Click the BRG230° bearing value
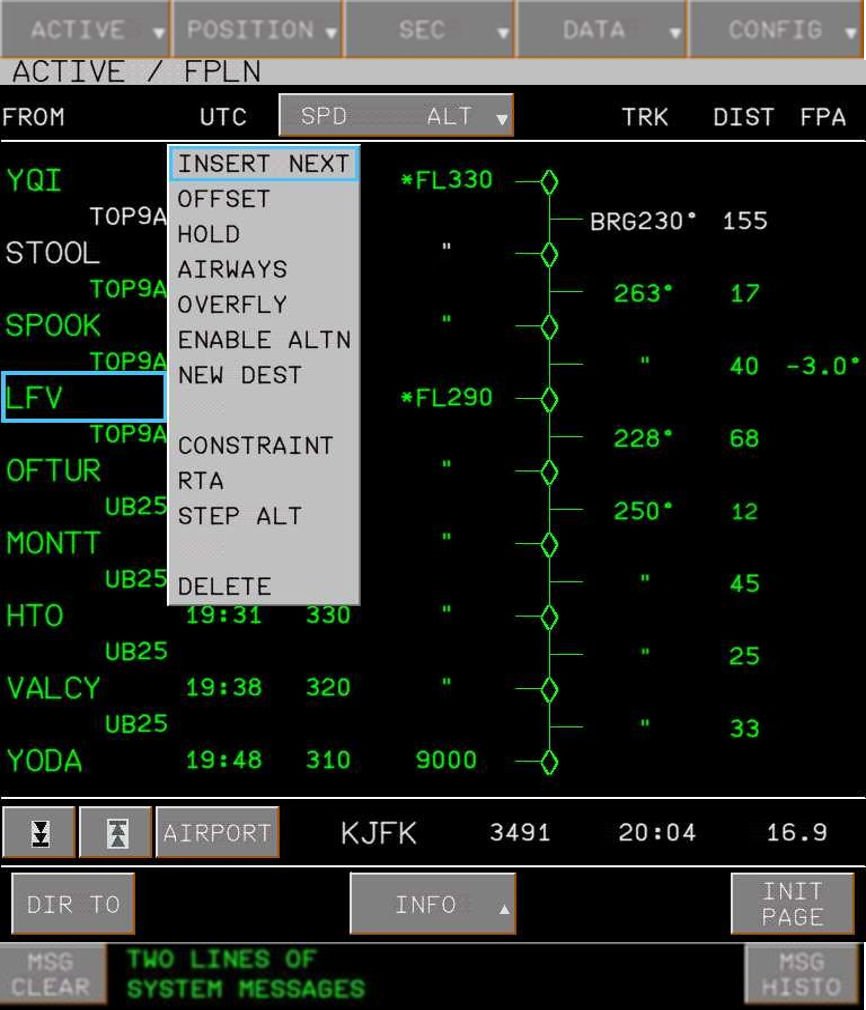Image resolution: width=866 pixels, height=1010 pixels. pos(643,221)
